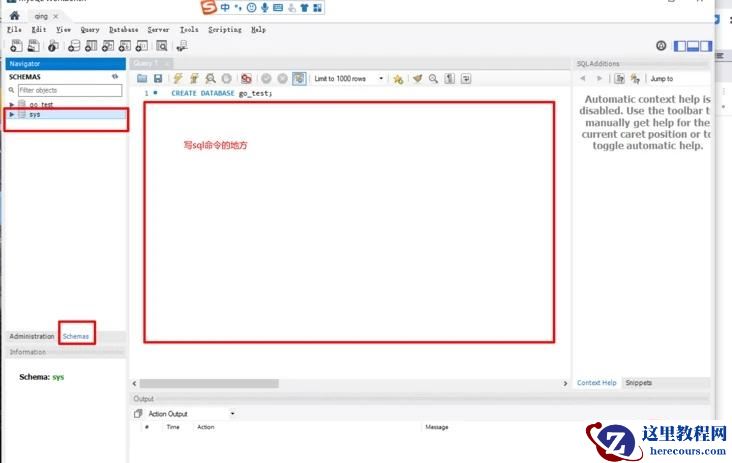This screenshot has width=732, height=463.
Task: Execute the SQL script lightning icon
Action: click(x=178, y=79)
